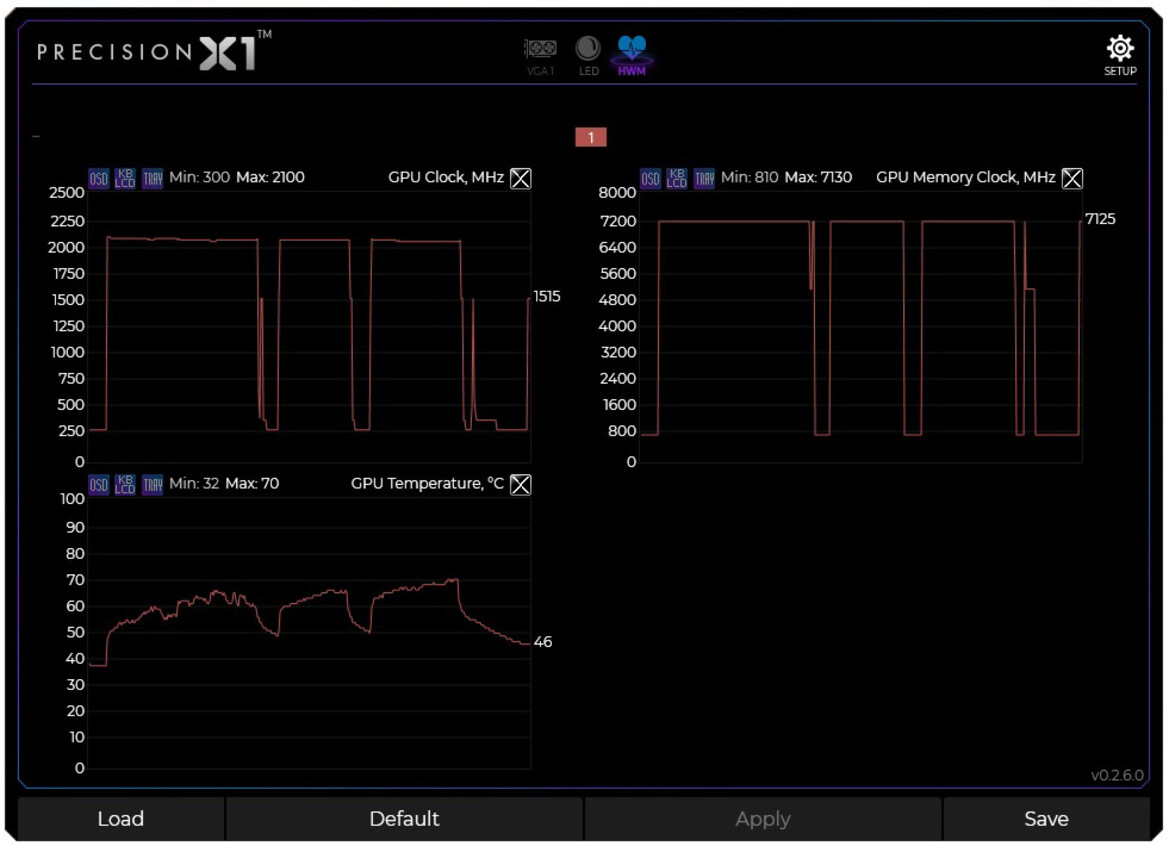Toggle TRAY for GPU Clock graph
Image resolution: width=1169 pixels, height=846 pixels.
coord(152,178)
